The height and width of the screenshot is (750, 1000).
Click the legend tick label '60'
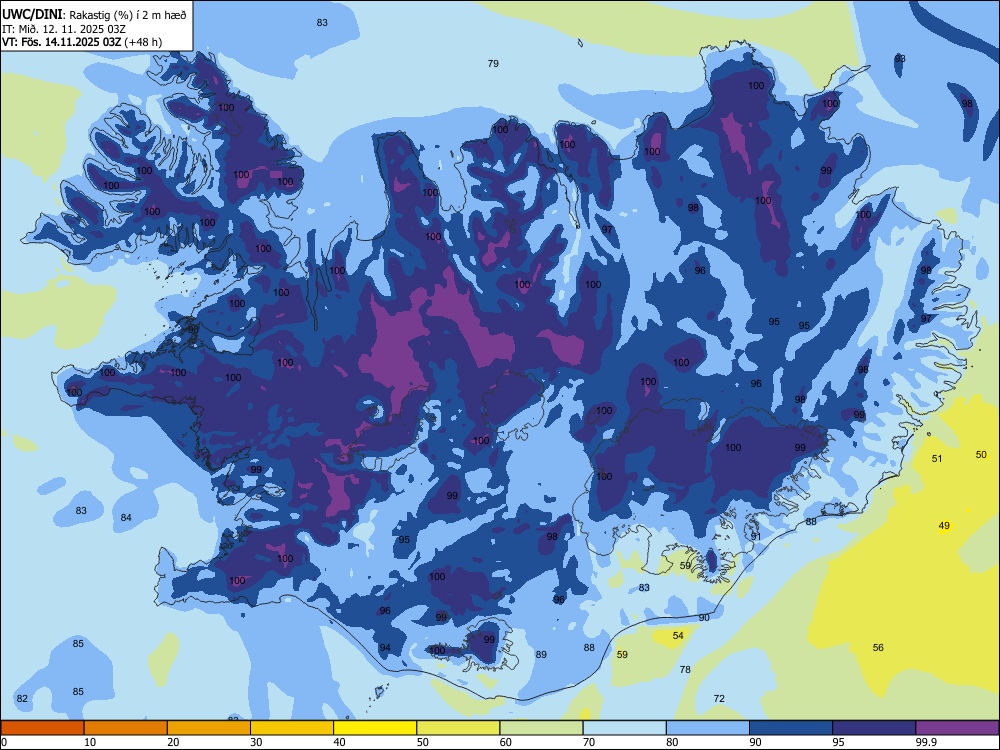tap(506, 742)
